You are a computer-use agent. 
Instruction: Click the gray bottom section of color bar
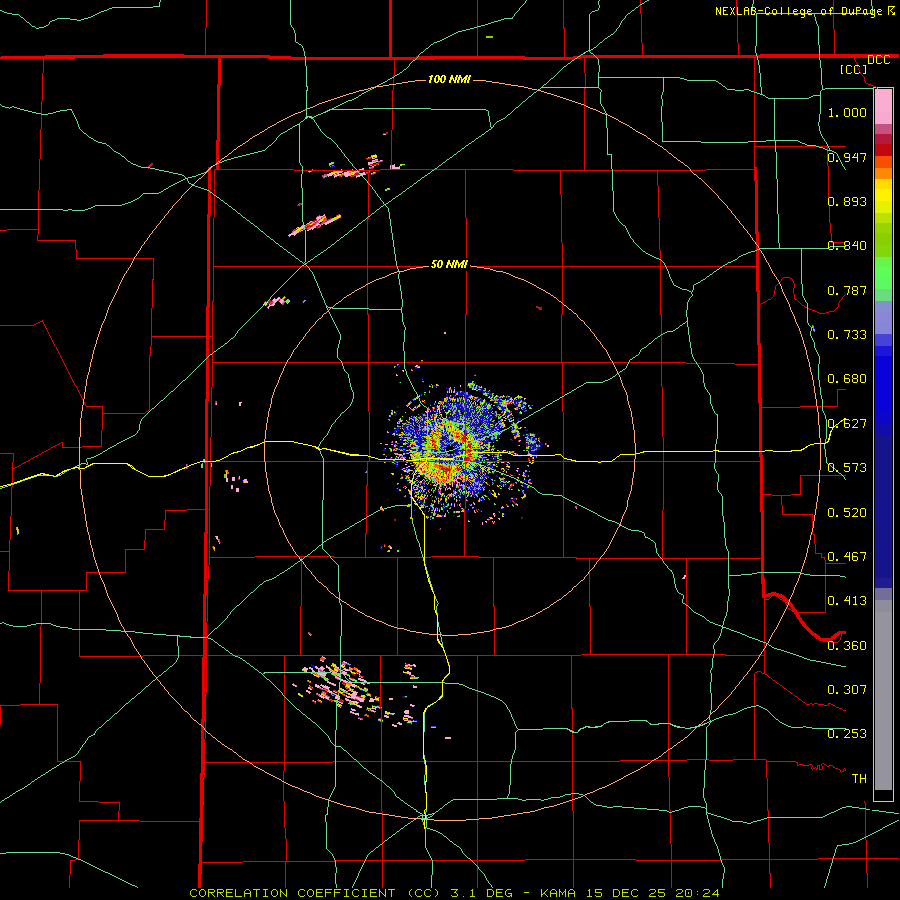tap(883, 695)
